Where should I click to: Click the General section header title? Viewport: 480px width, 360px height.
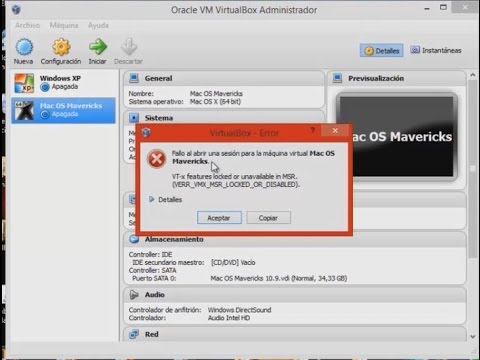coord(158,78)
